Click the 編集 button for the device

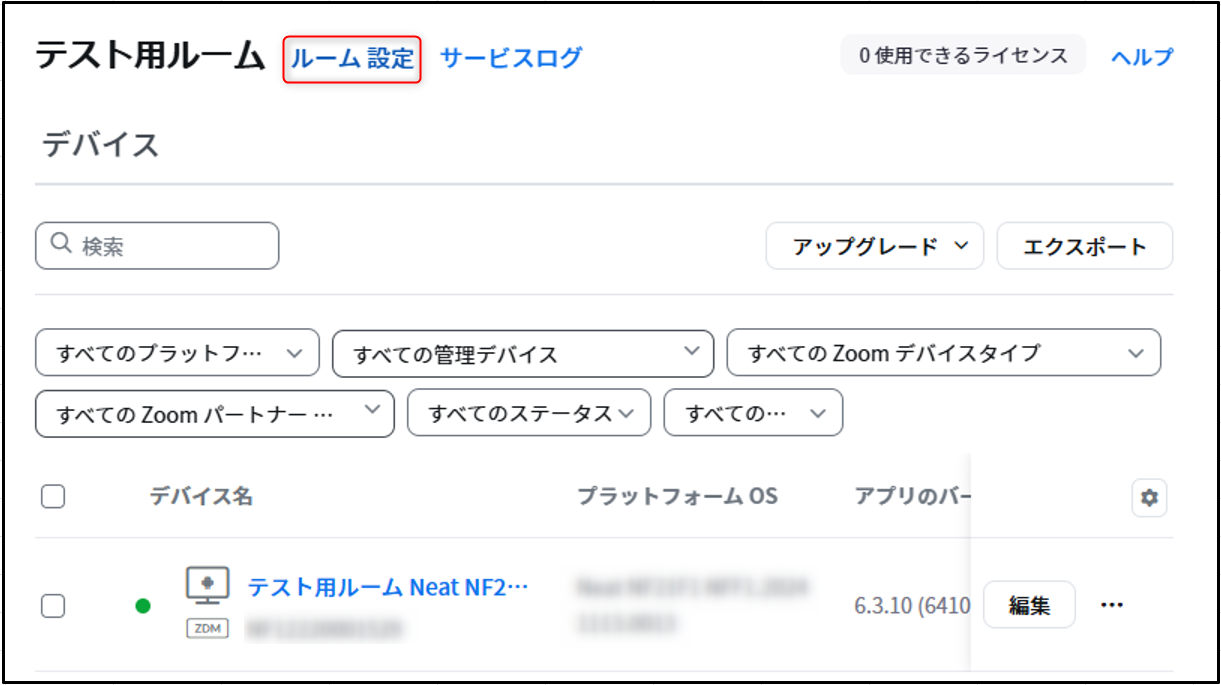tap(1029, 605)
